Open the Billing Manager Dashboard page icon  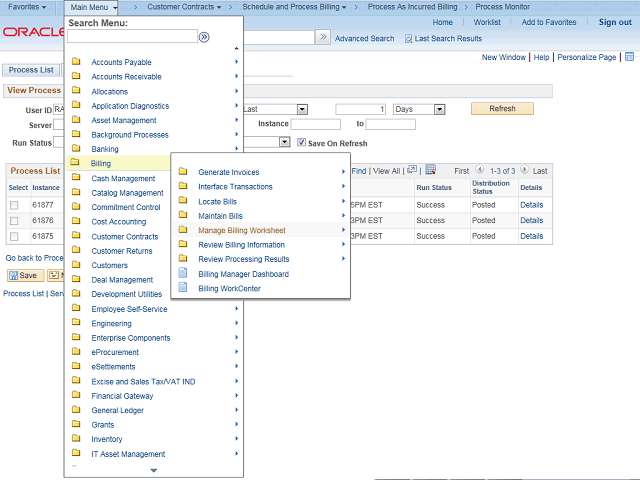[183, 274]
